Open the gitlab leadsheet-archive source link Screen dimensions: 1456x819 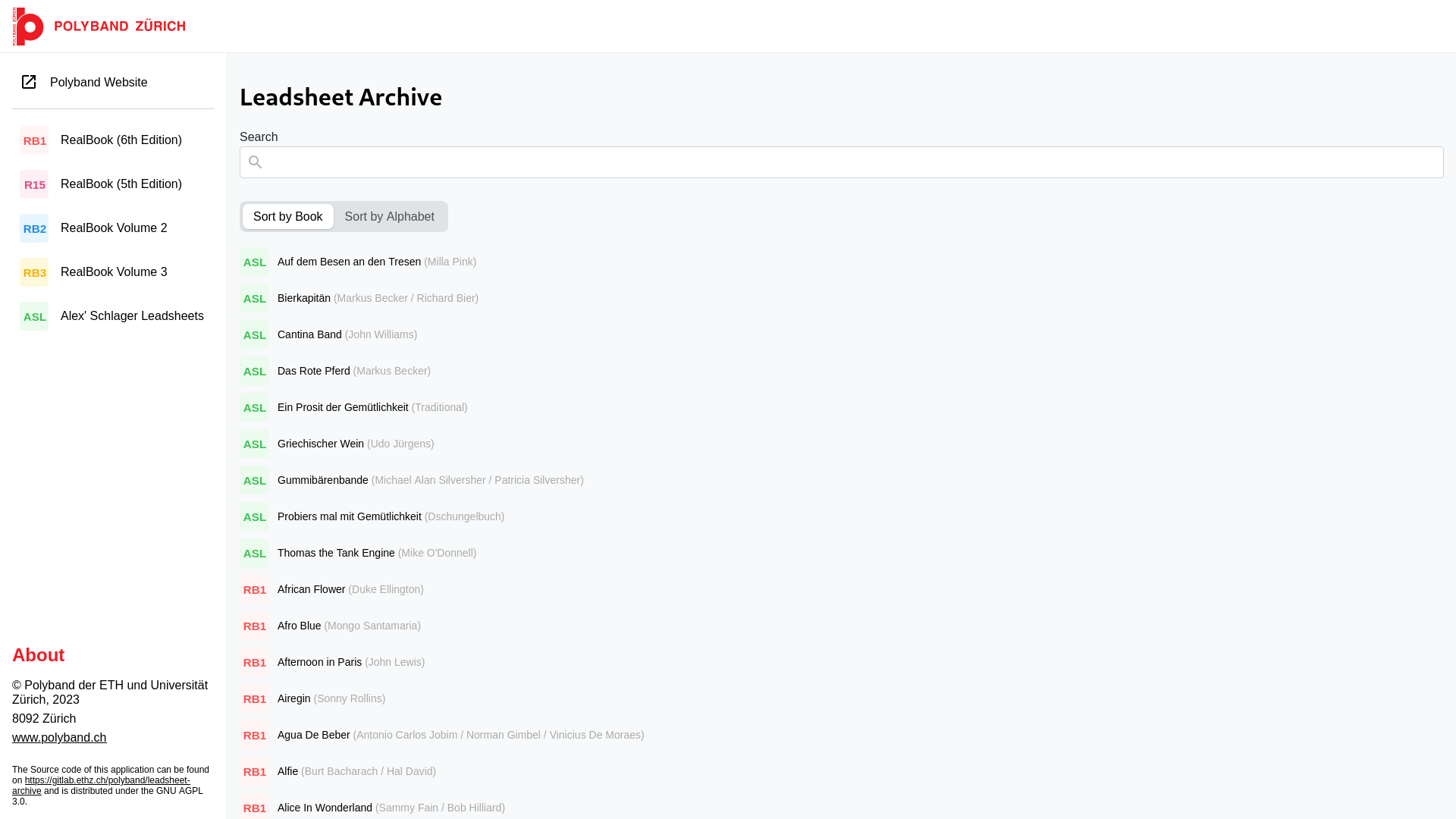[x=106, y=780]
